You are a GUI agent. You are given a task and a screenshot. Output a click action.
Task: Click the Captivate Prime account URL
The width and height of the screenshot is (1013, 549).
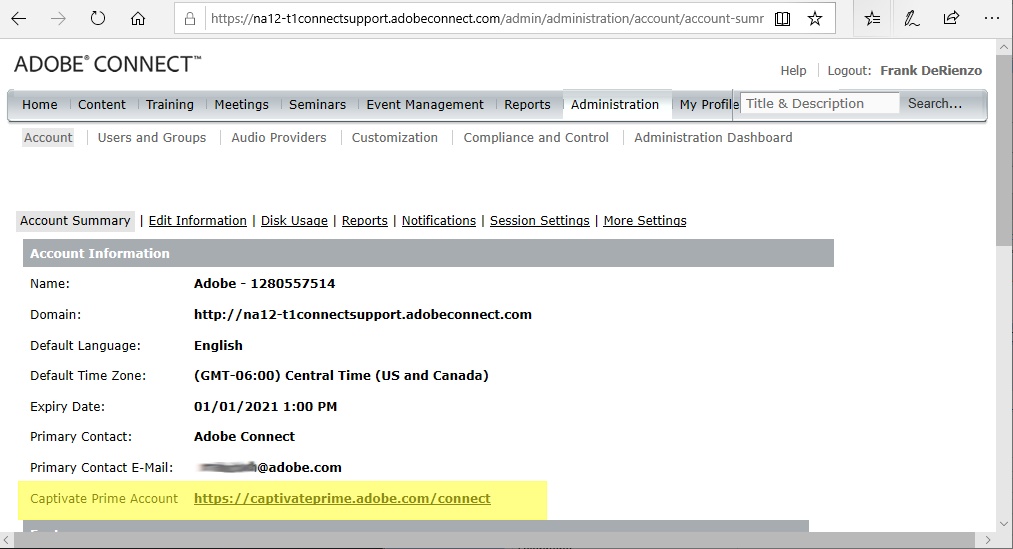(342, 498)
